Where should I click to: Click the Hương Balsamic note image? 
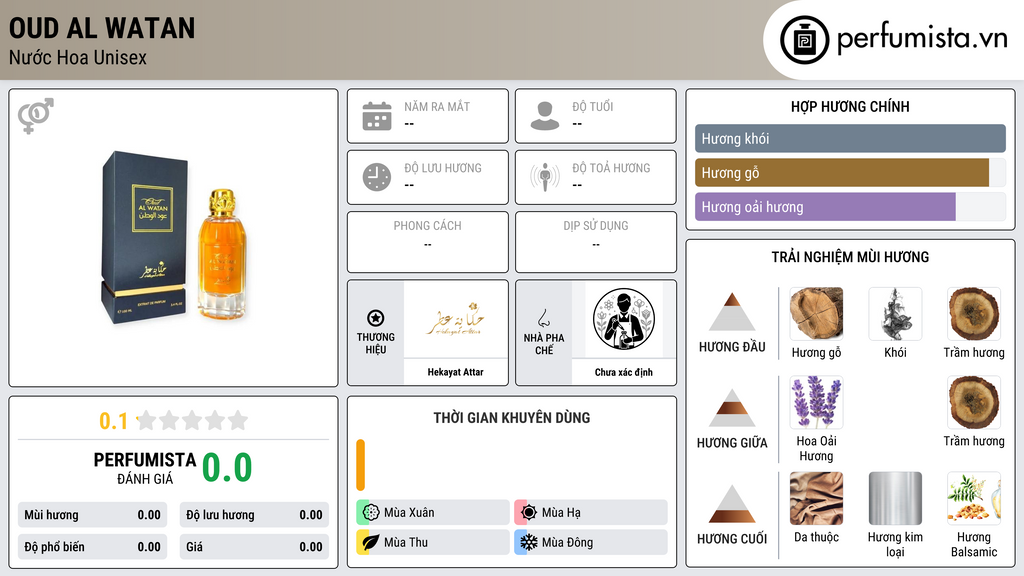(974, 498)
